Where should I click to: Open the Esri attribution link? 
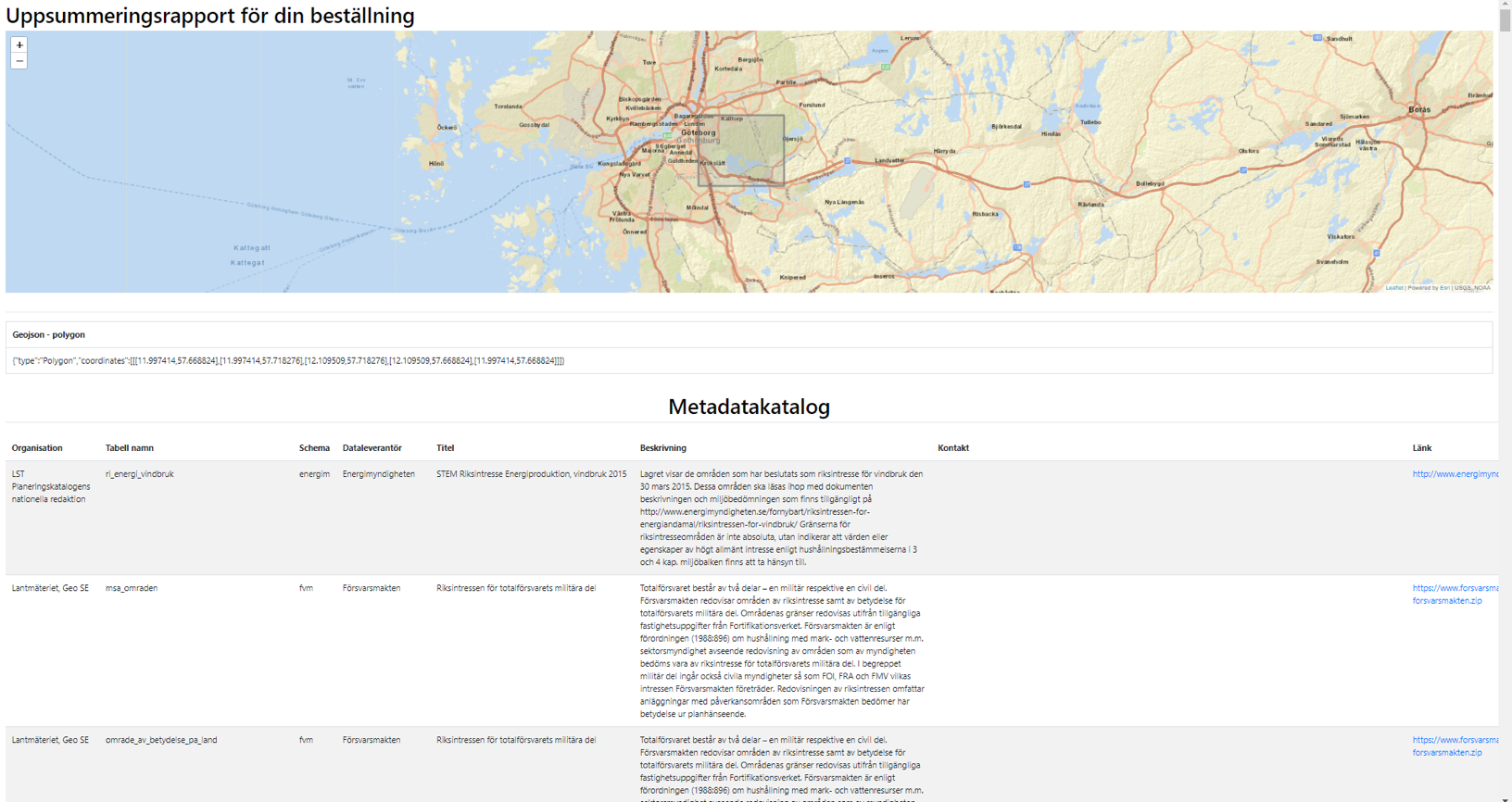1443,288
